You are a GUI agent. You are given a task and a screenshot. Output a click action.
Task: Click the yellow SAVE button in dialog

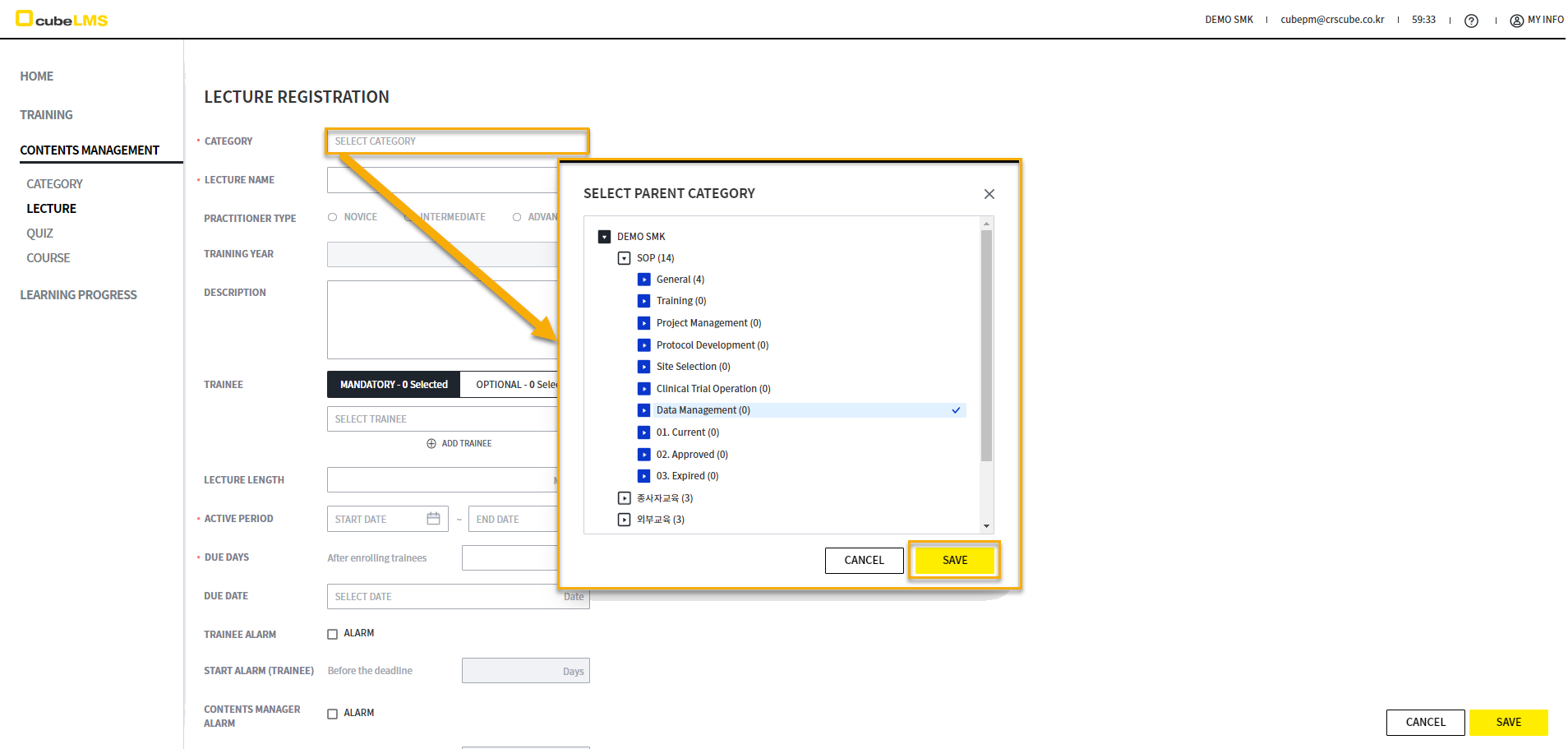(x=954, y=560)
